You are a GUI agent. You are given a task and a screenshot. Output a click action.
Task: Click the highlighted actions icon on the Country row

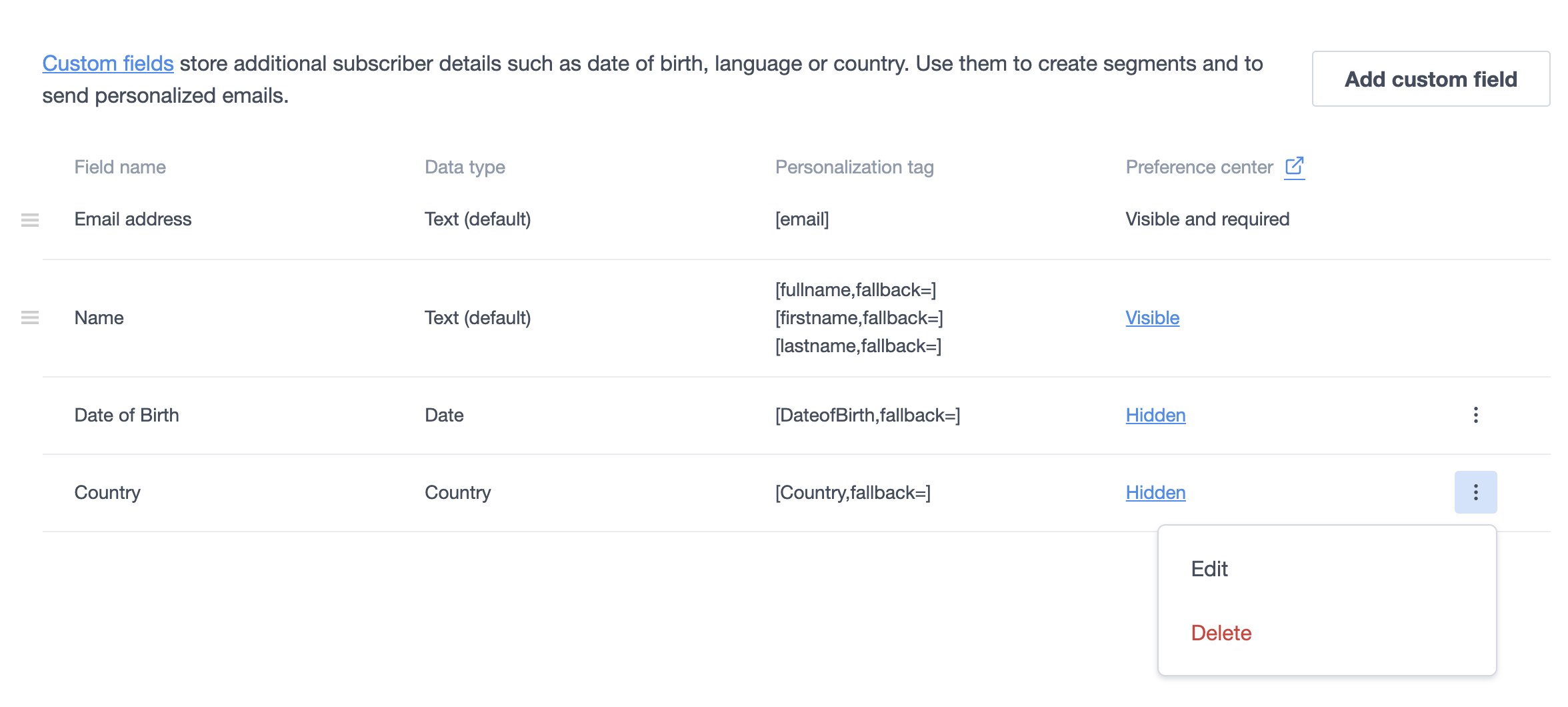[1476, 492]
